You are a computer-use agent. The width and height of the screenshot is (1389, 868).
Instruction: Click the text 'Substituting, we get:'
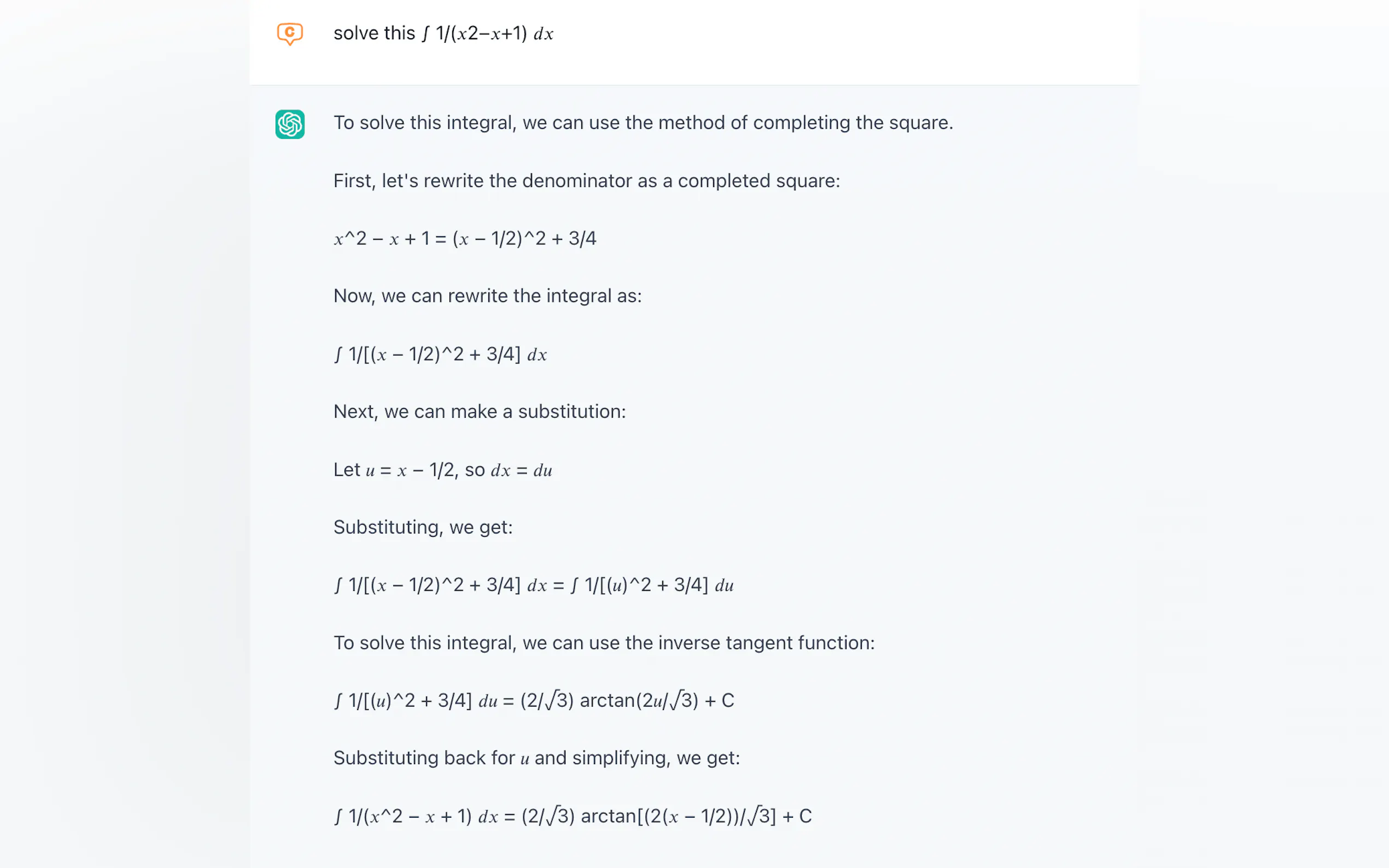(423, 527)
